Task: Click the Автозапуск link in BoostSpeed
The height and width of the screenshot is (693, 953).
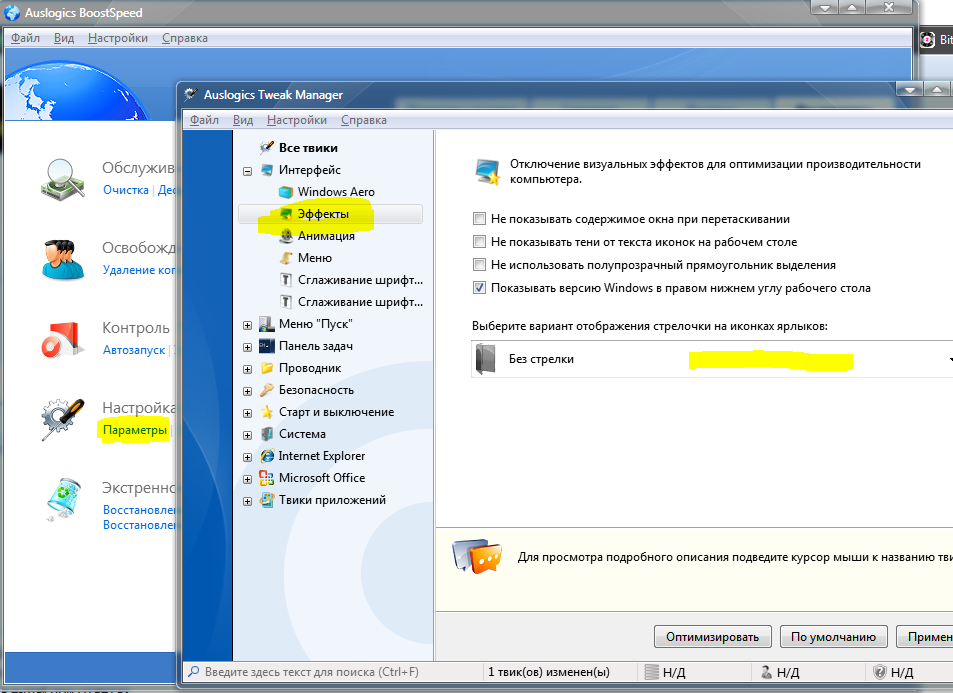Action: pyautogui.click(x=134, y=350)
